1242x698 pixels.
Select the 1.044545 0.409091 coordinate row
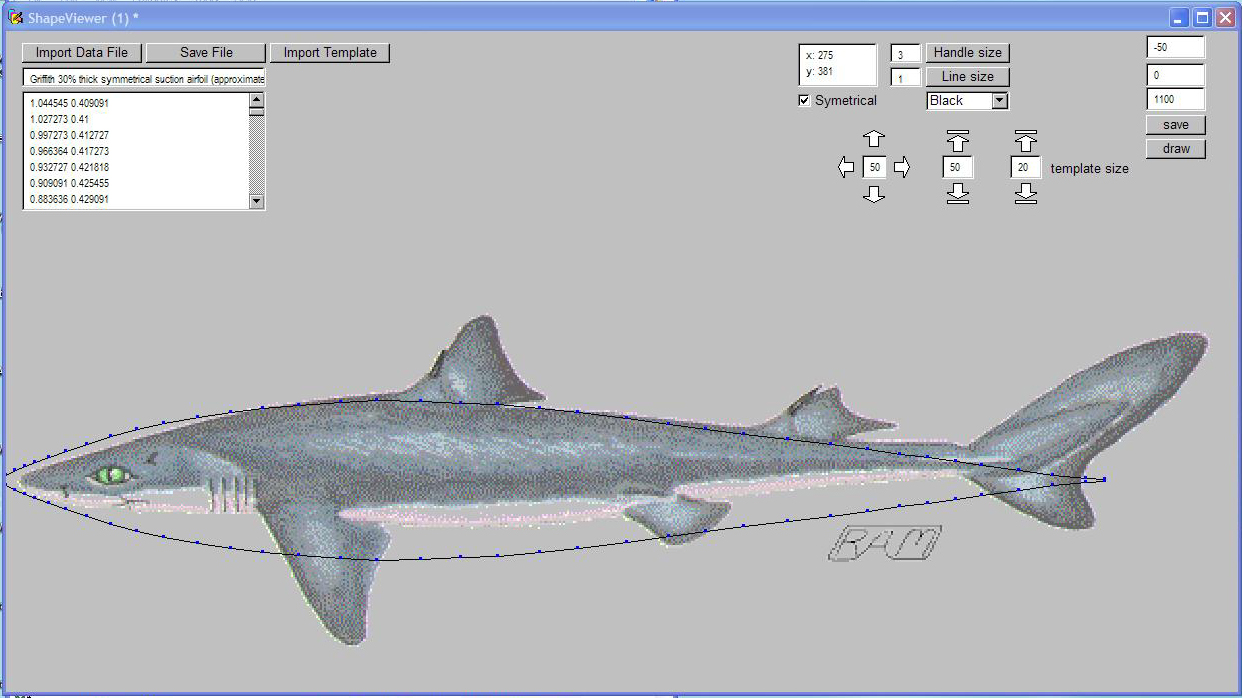pyautogui.click(x=70, y=103)
